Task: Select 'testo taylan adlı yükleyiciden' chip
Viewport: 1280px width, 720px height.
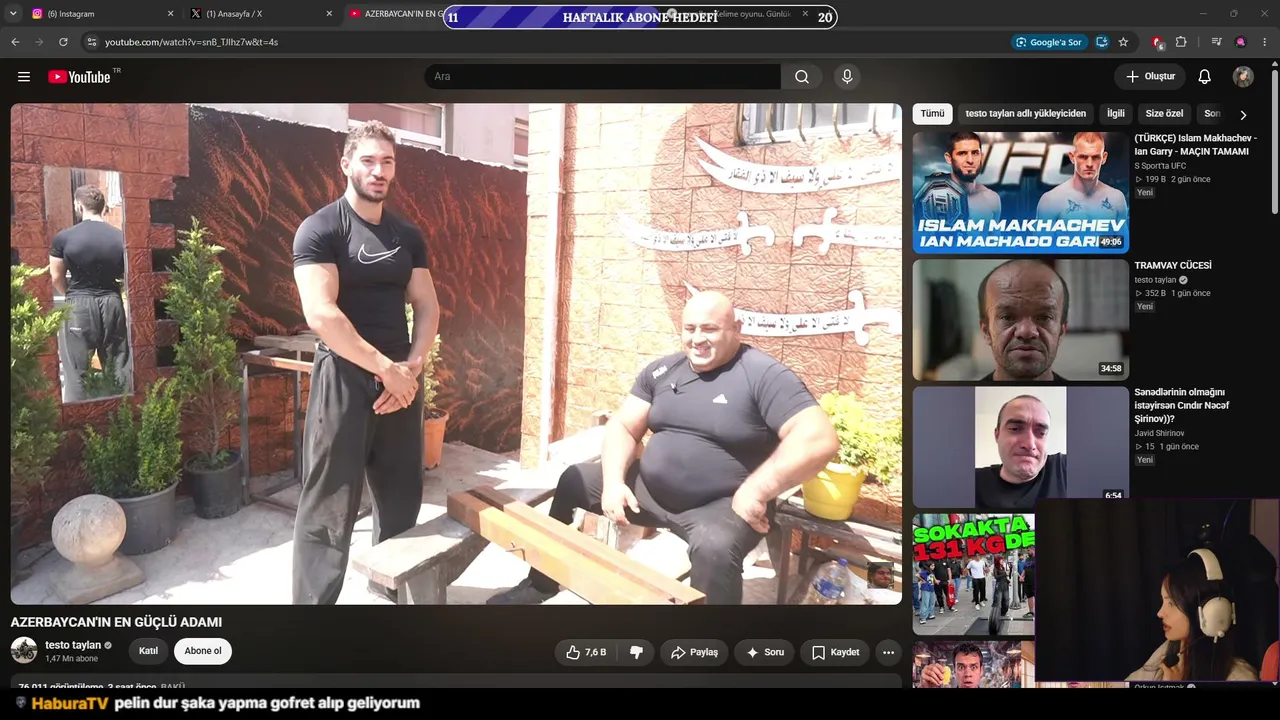Action: point(1025,114)
